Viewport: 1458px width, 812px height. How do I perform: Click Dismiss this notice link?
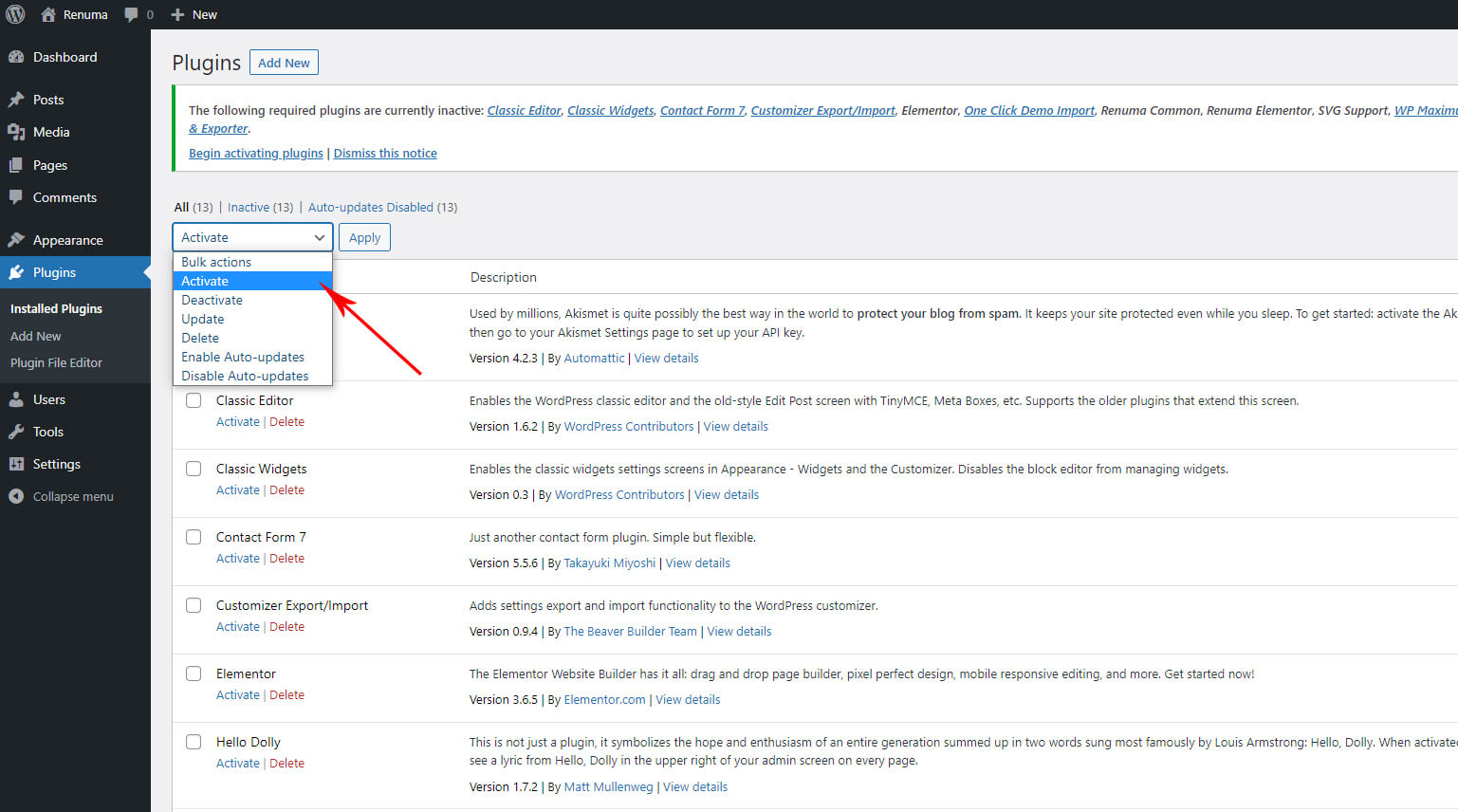pyautogui.click(x=385, y=153)
